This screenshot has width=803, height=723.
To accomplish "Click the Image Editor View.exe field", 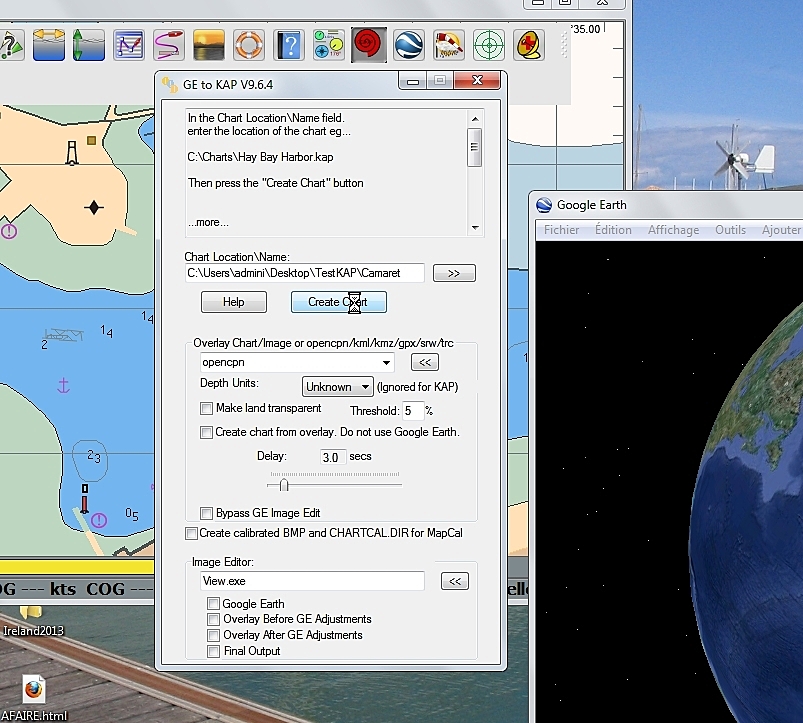I will (x=312, y=581).
